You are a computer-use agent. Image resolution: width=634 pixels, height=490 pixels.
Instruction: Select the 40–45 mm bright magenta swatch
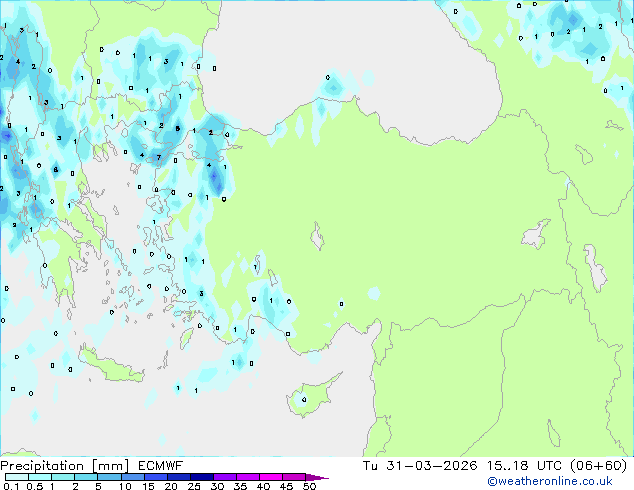click(271, 477)
